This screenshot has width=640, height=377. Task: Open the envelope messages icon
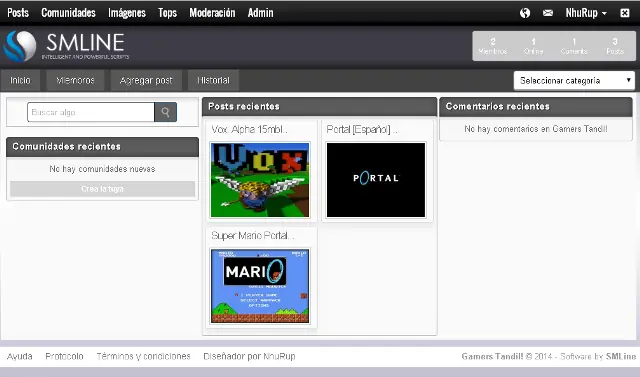coord(548,13)
